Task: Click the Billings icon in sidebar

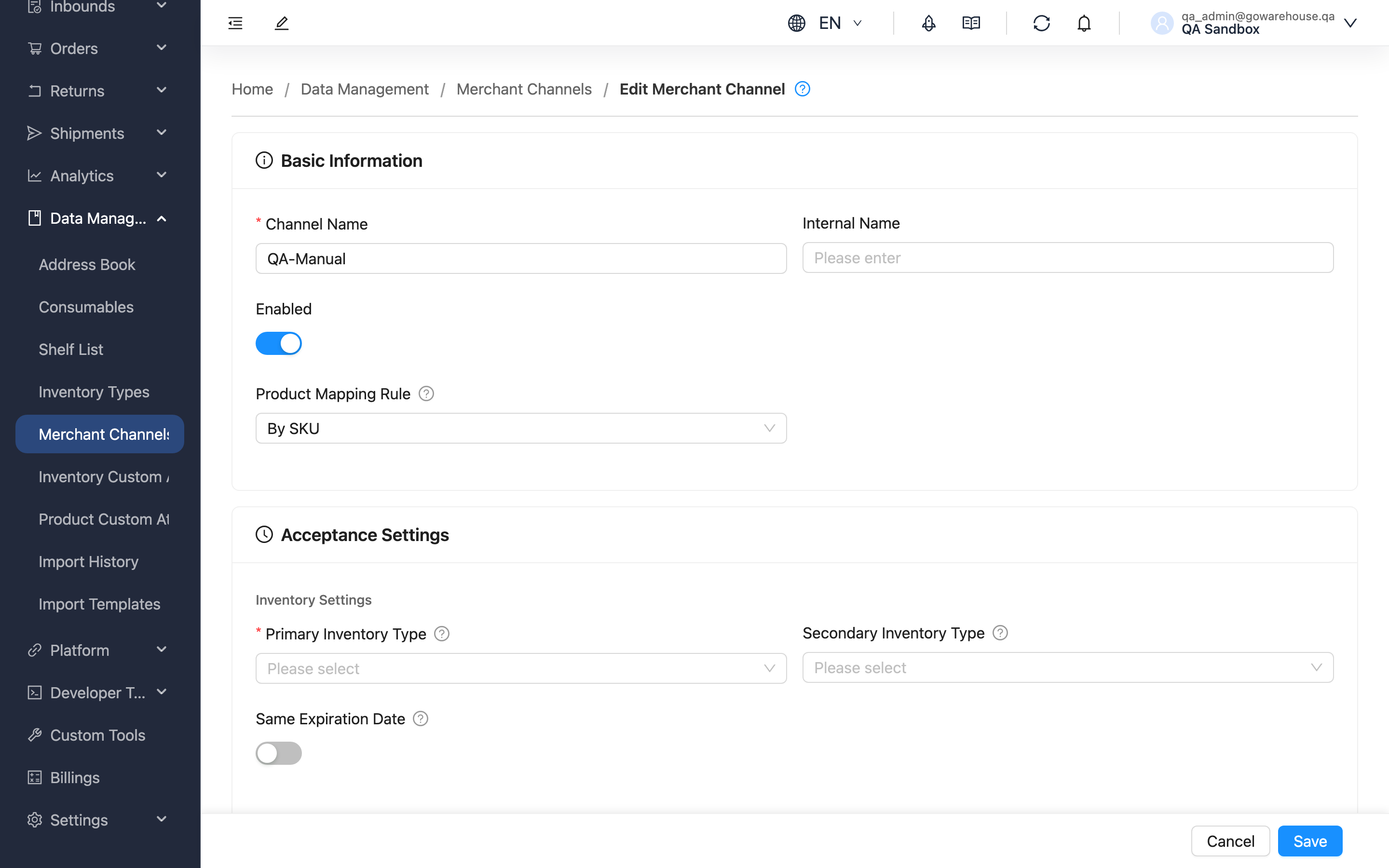Action: click(34, 777)
